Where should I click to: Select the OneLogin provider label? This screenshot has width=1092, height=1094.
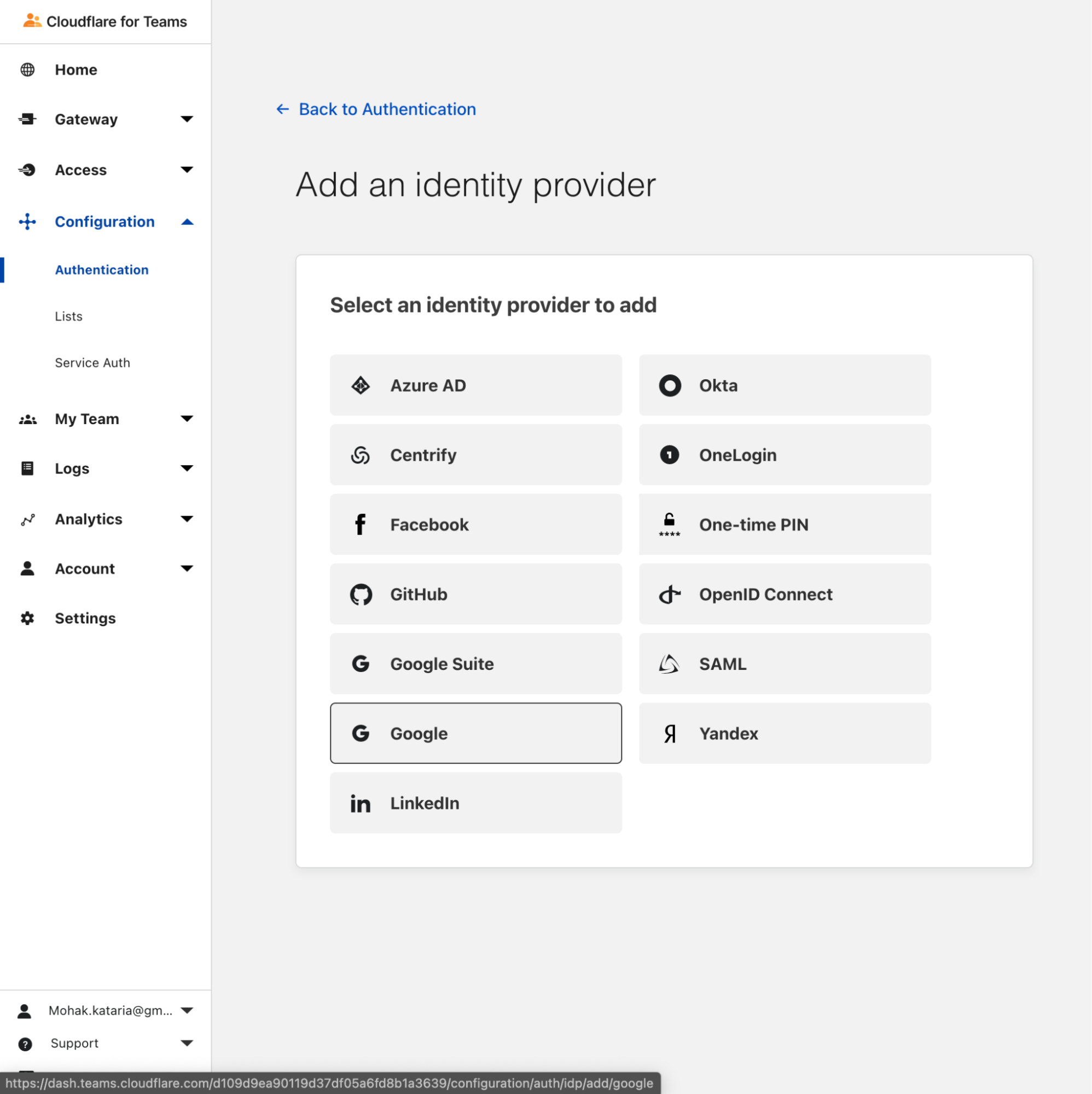738,455
